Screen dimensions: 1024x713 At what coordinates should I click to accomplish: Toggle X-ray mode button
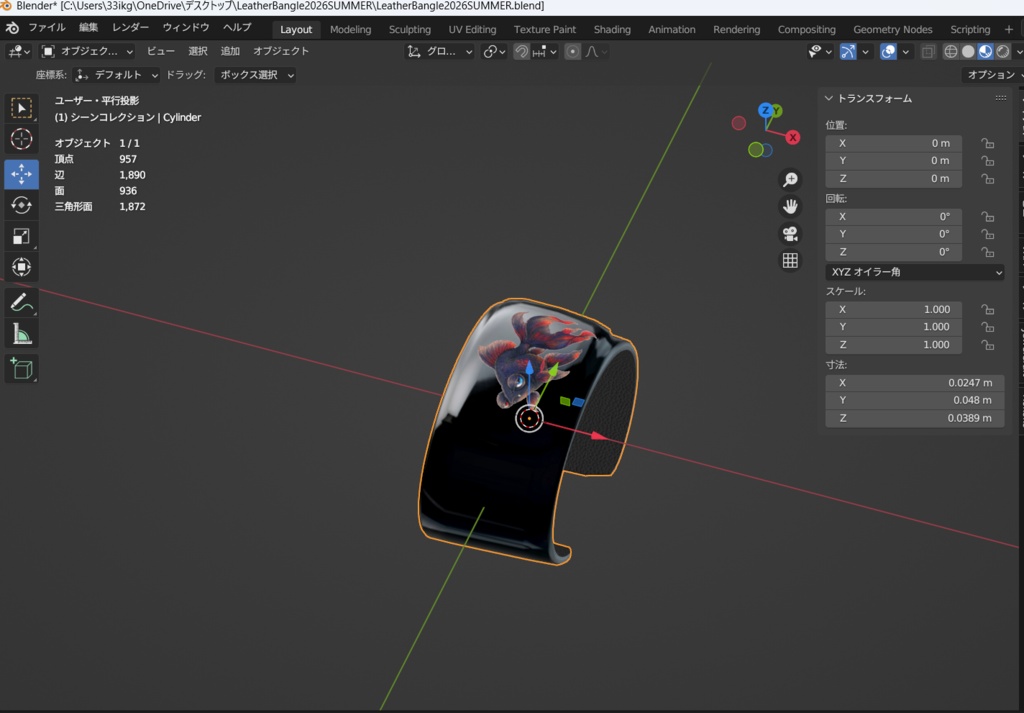click(x=928, y=52)
